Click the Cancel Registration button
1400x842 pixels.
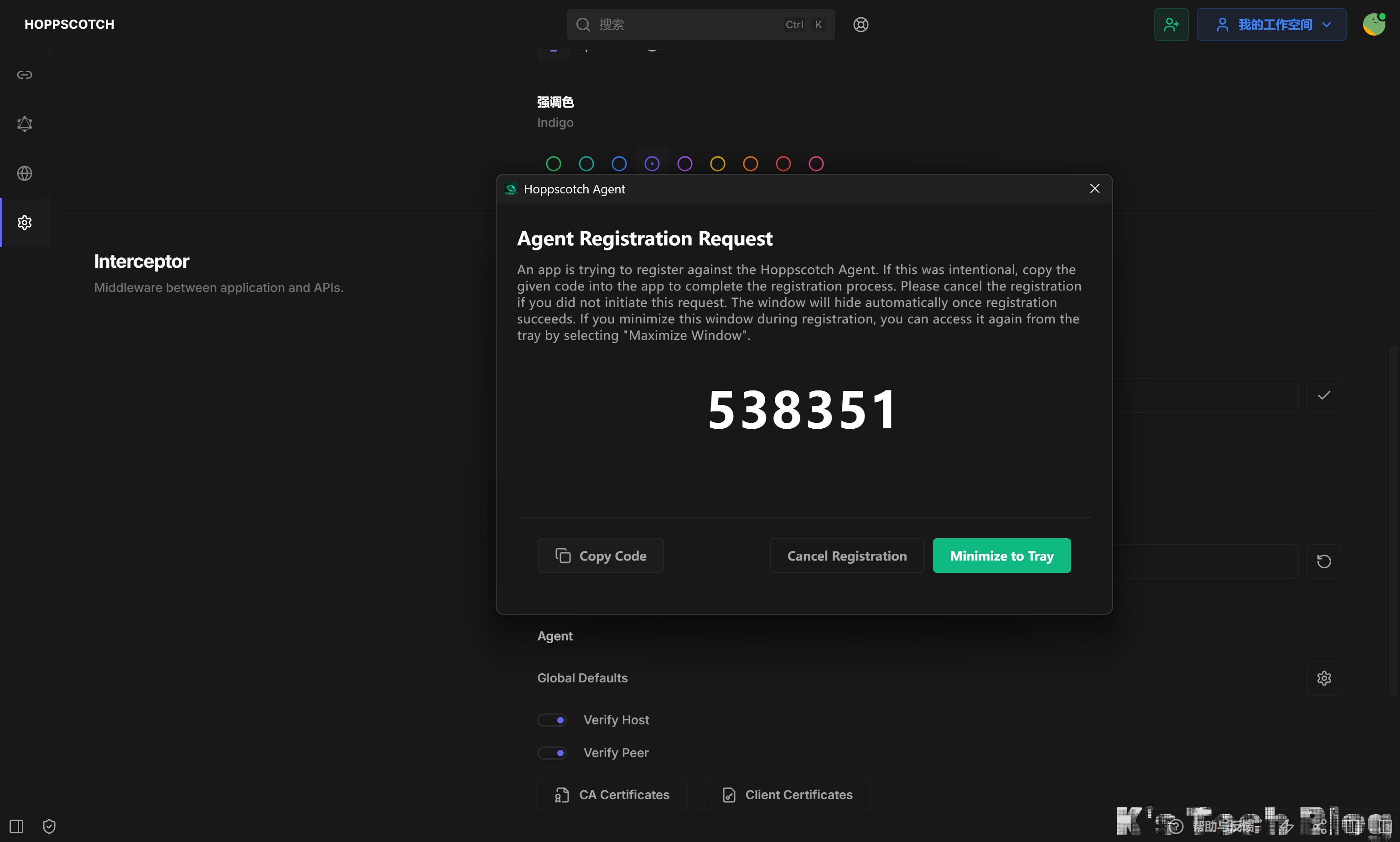(846, 556)
